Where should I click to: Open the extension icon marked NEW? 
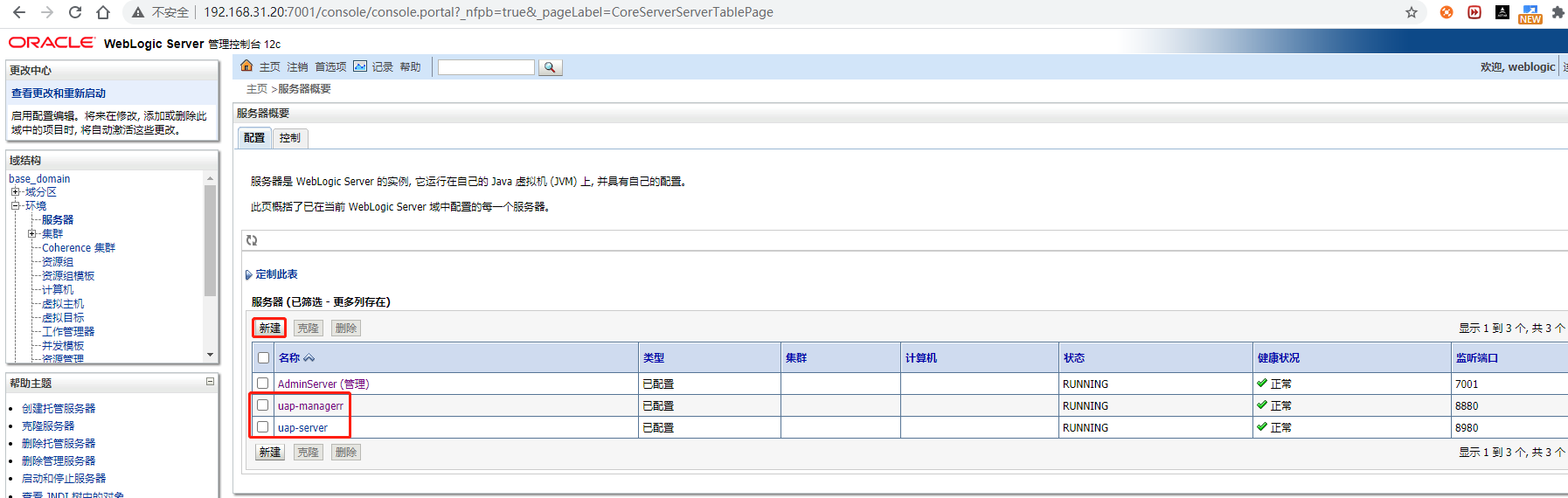1530,14
